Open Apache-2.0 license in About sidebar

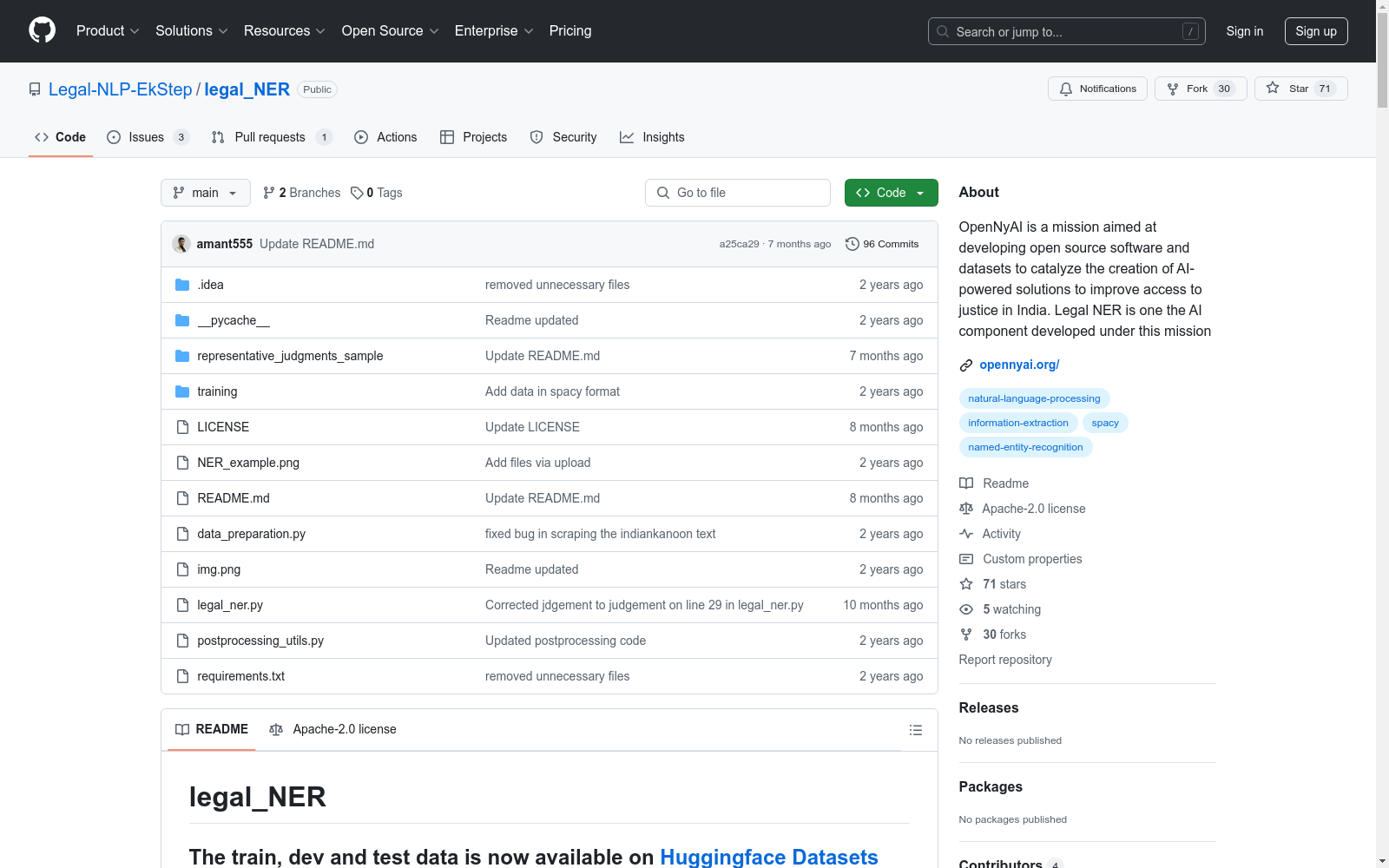click(x=1023, y=509)
